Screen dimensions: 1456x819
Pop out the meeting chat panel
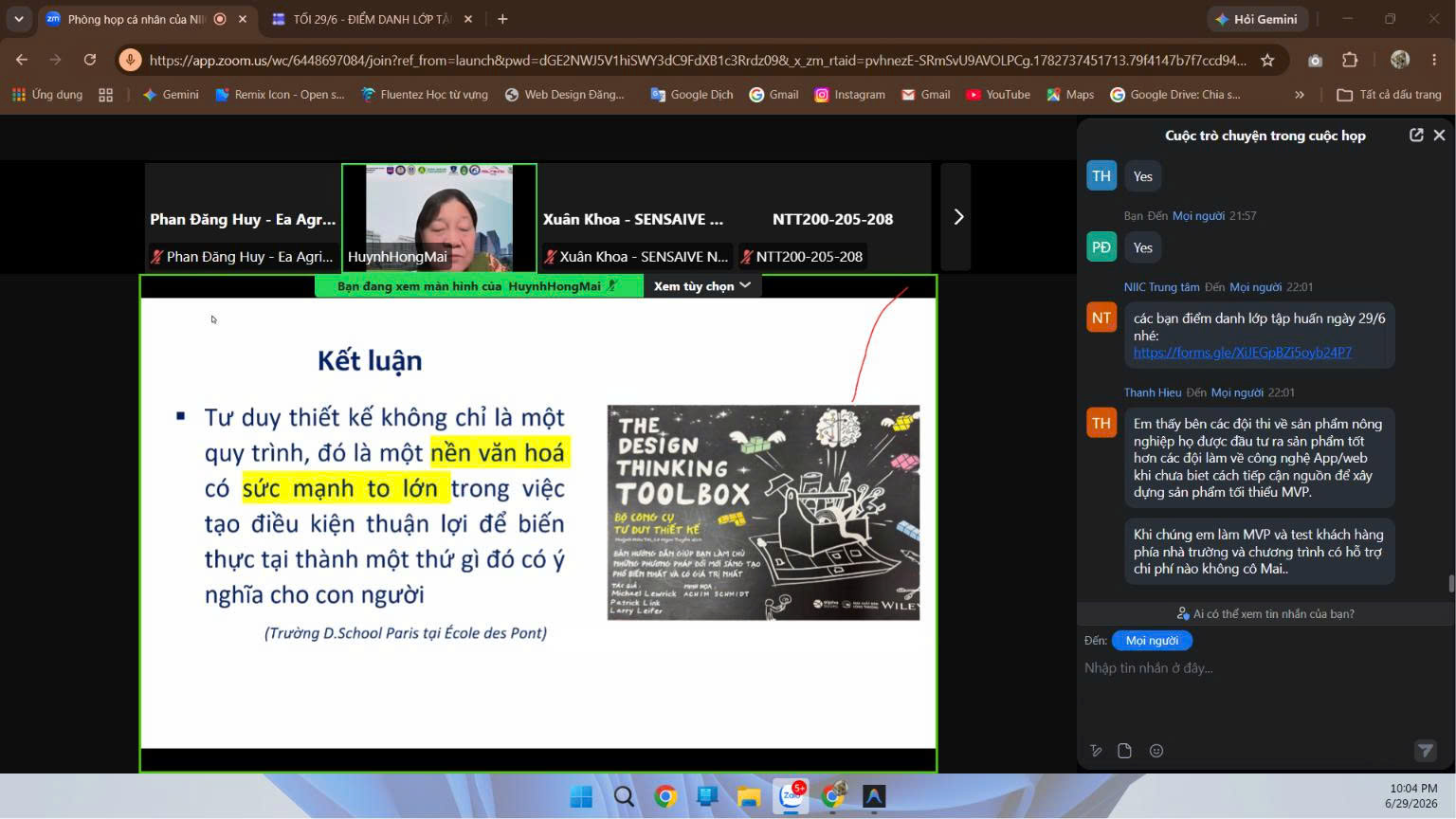pos(1416,136)
